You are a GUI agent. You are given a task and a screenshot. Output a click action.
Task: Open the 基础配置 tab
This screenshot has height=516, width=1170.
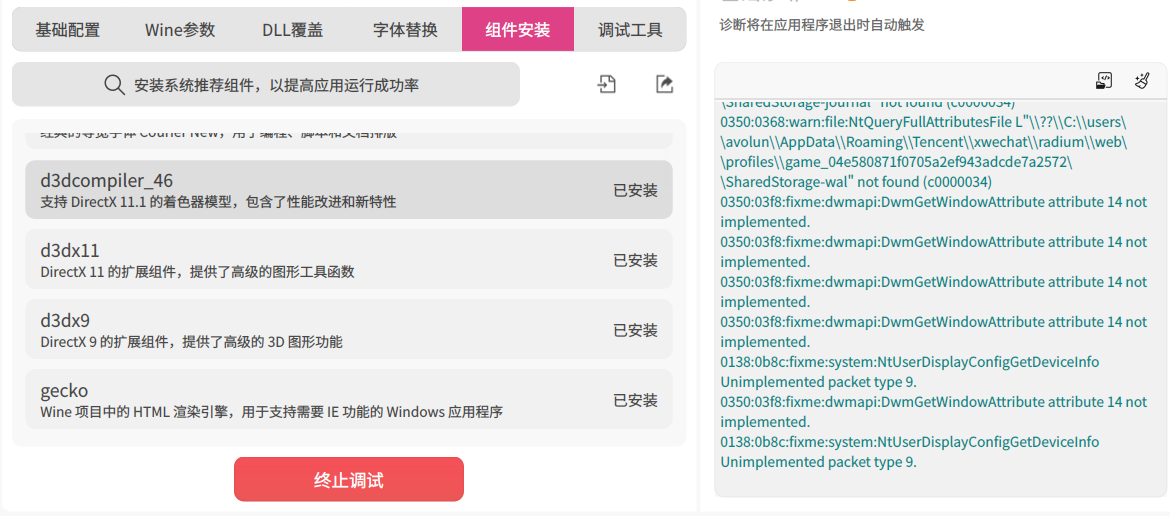pos(67,30)
